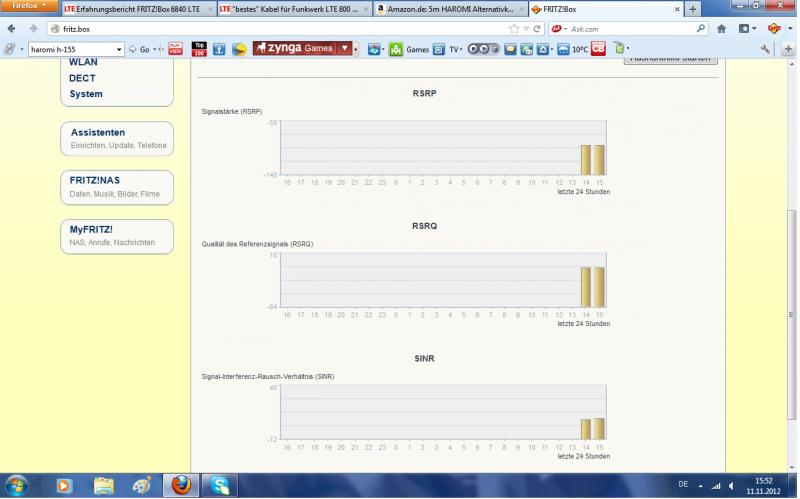Image resolution: width=800 pixels, height=499 pixels.
Task: Open the MyFRITZ! panel
Action: point(117,236)
